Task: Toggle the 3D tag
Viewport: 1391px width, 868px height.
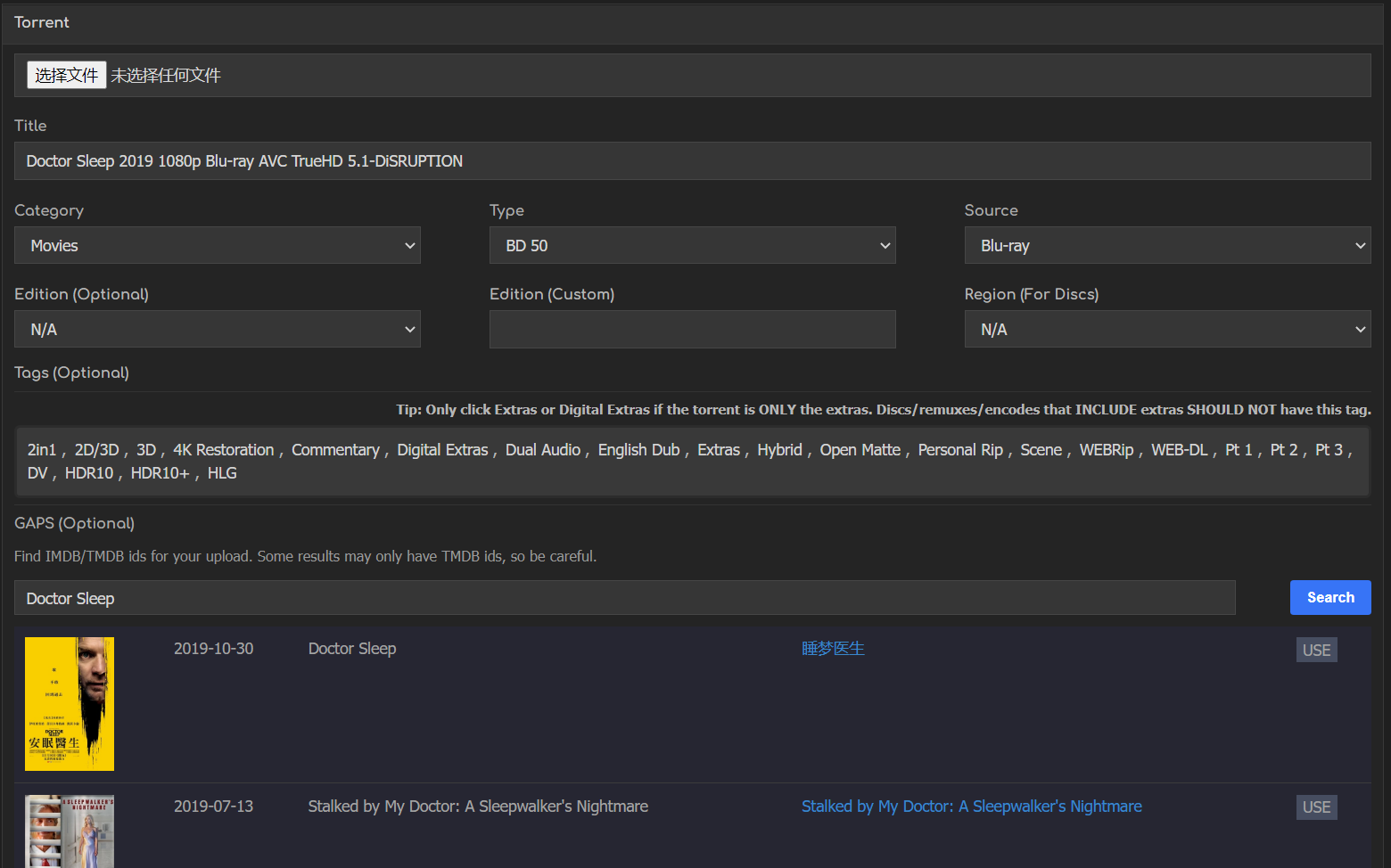Action: (x=146, y=450)
